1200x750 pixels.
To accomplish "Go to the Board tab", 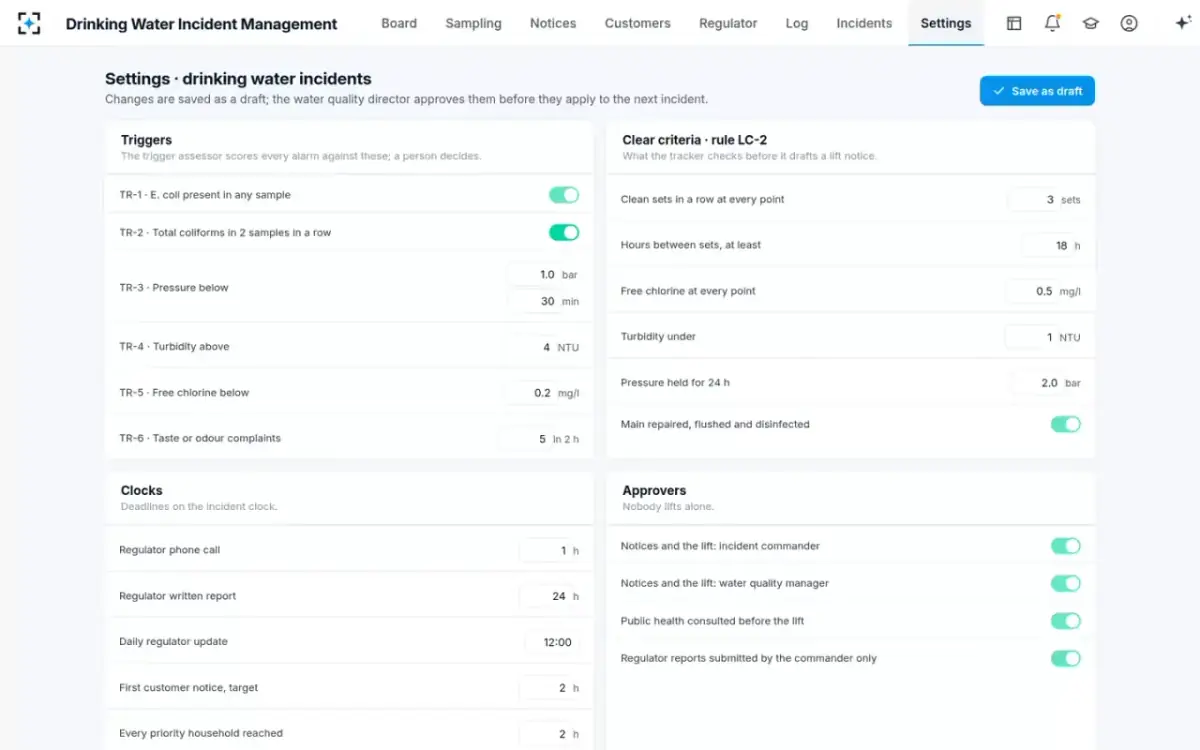I will coord(399,23).
